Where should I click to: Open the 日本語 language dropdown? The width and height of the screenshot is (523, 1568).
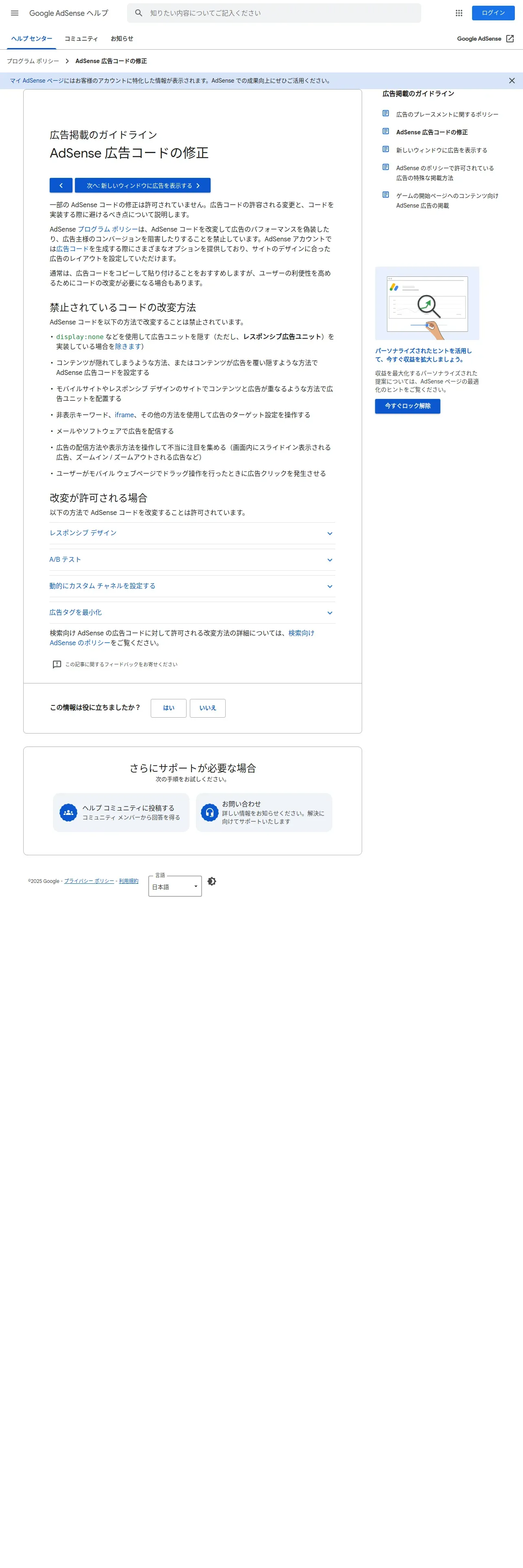point(175,886)
